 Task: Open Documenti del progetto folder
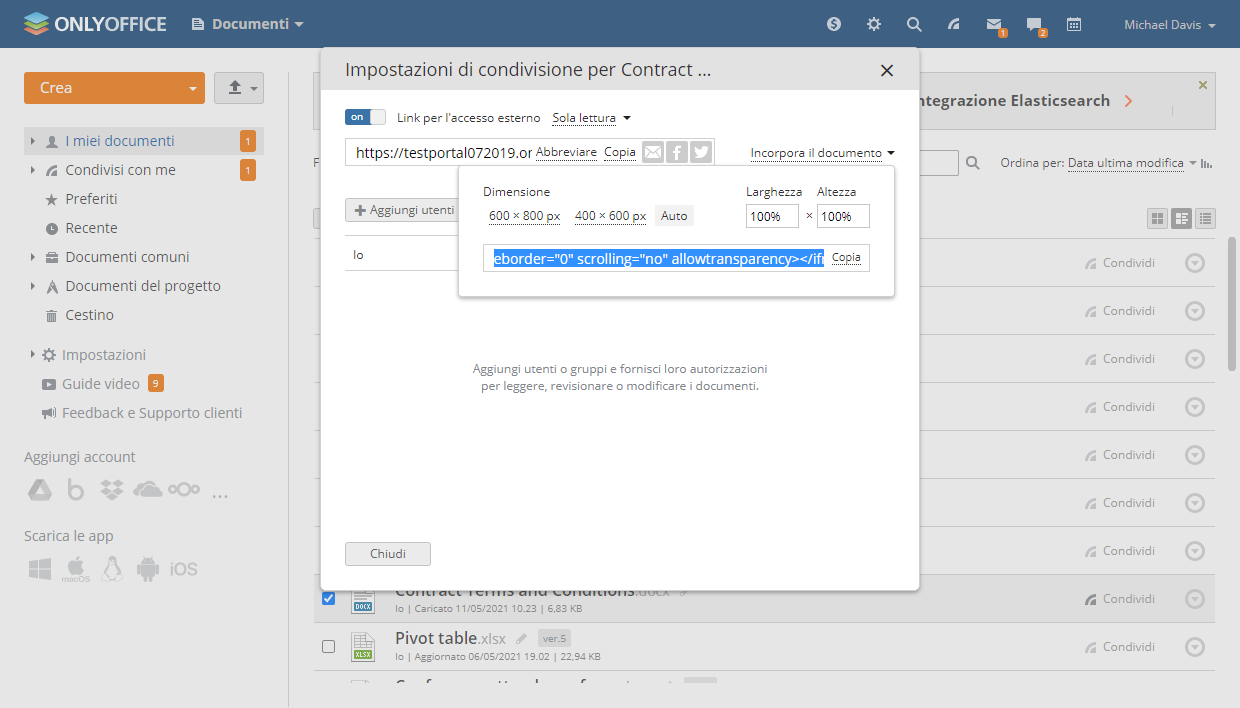click(x=143, y=286)
